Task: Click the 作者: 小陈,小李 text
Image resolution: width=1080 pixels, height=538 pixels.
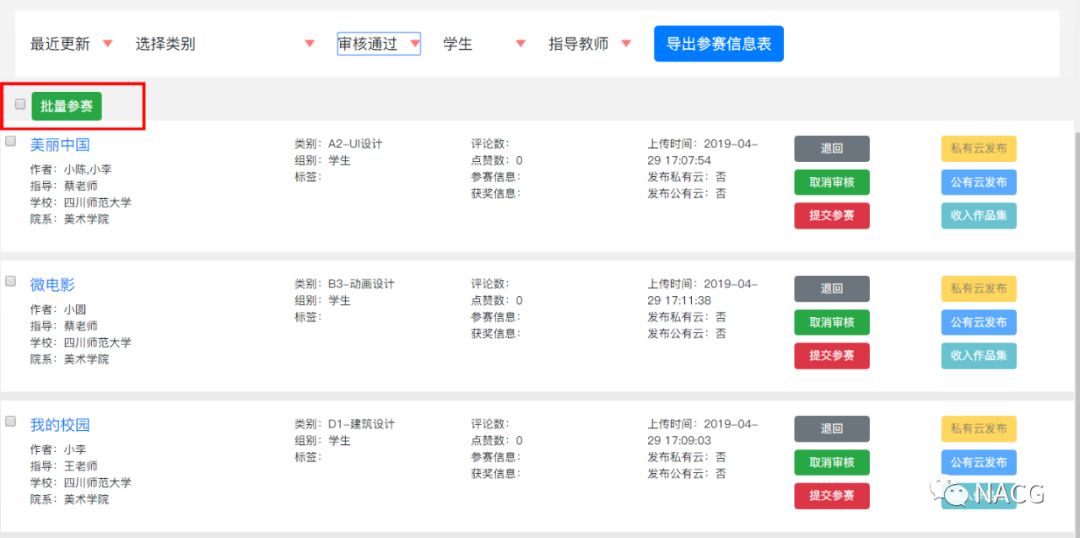Action: [x=71, y=169]
